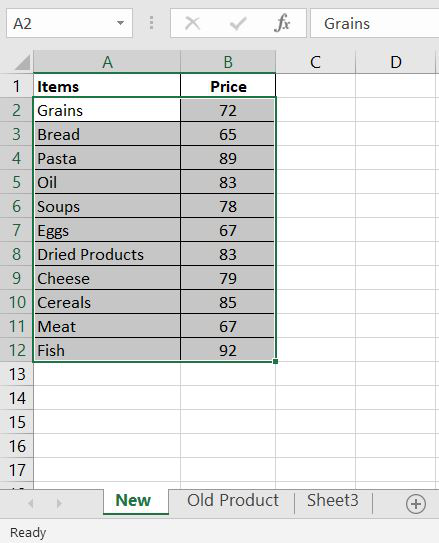Screen dimensions: 439x543
Task: Click the Cancel X icon in formula bar
Action: pyautogui.click(x=192, y=24)
